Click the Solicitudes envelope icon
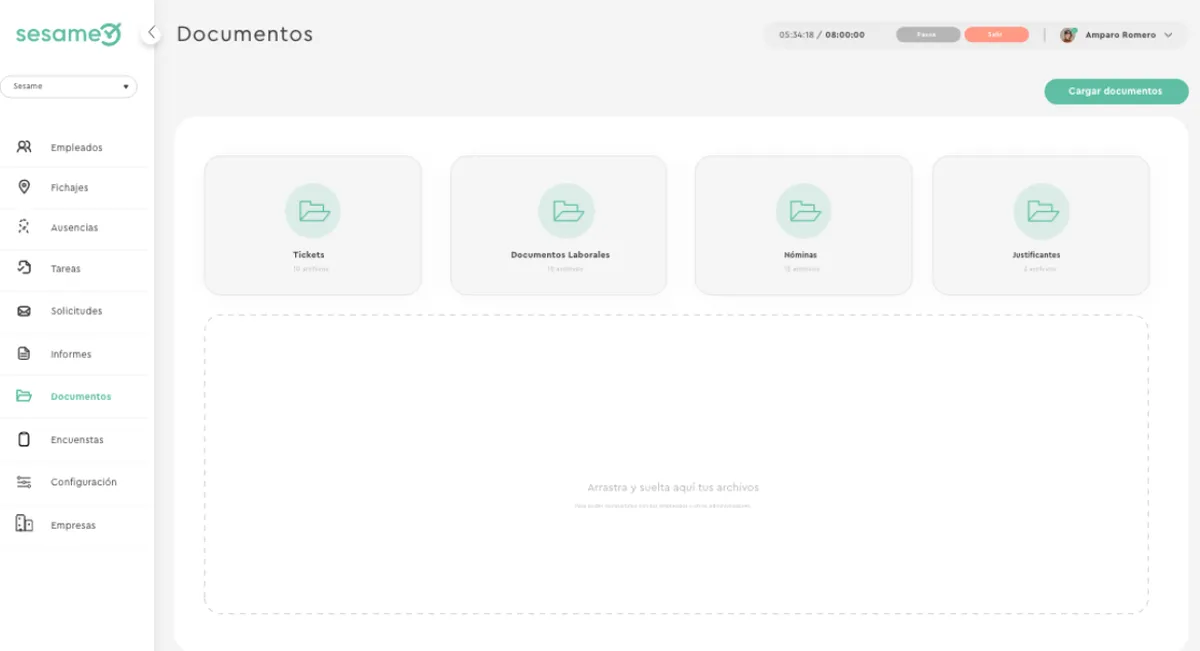This screenshot has width=1200, height=651. [x=24, y=311]
